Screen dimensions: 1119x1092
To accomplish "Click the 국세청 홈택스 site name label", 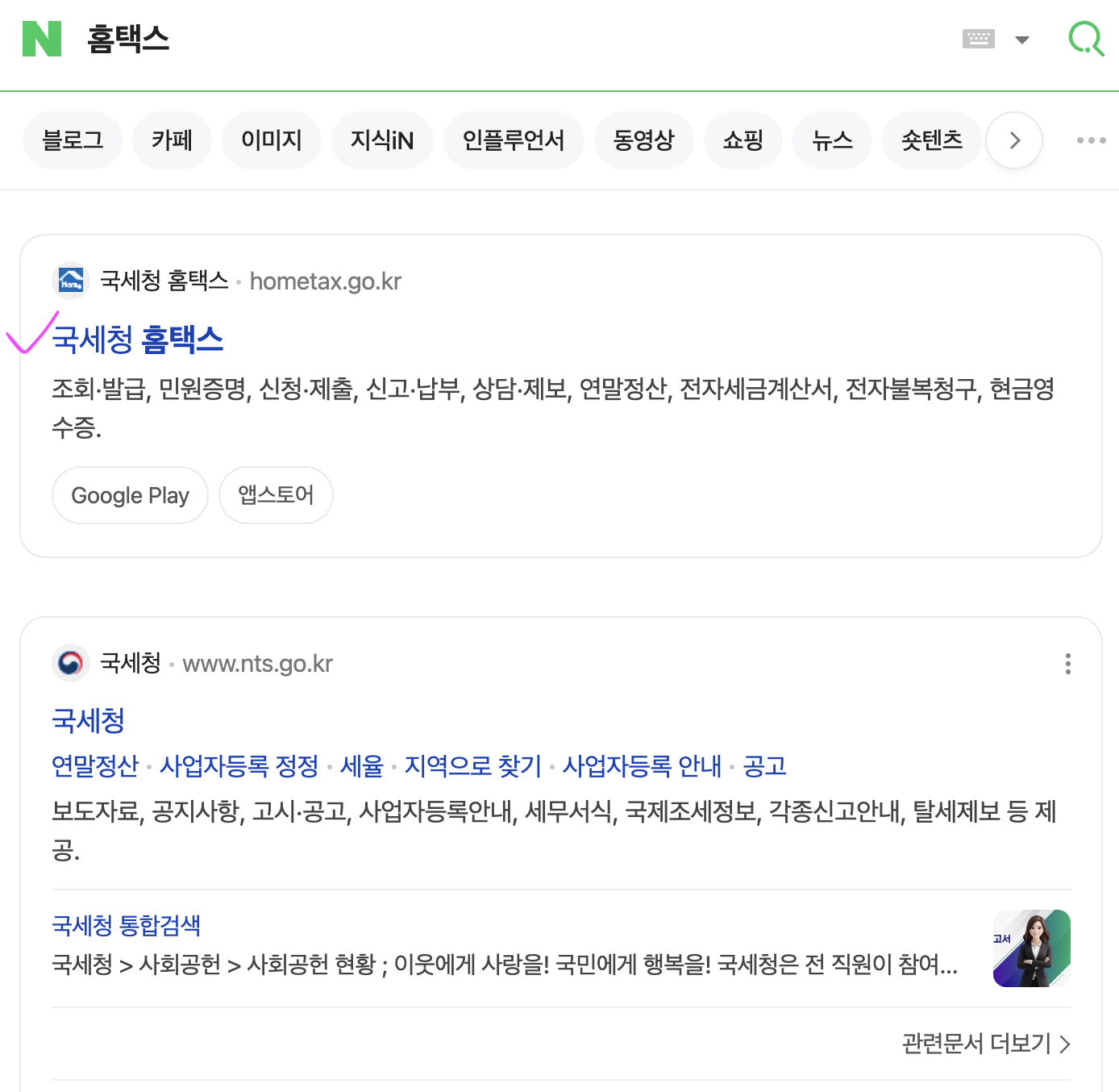I will coord(164,281).
